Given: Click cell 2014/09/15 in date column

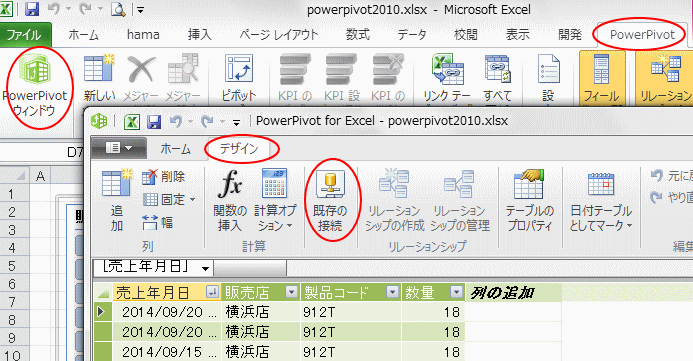Looking at the screenshot, I should point(167,352).
